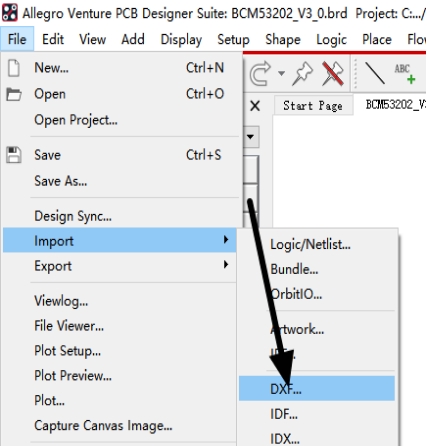This screenshot has width=427, height=446.
Task: Select Open Project... menu entry
Action: coord(121,120)
